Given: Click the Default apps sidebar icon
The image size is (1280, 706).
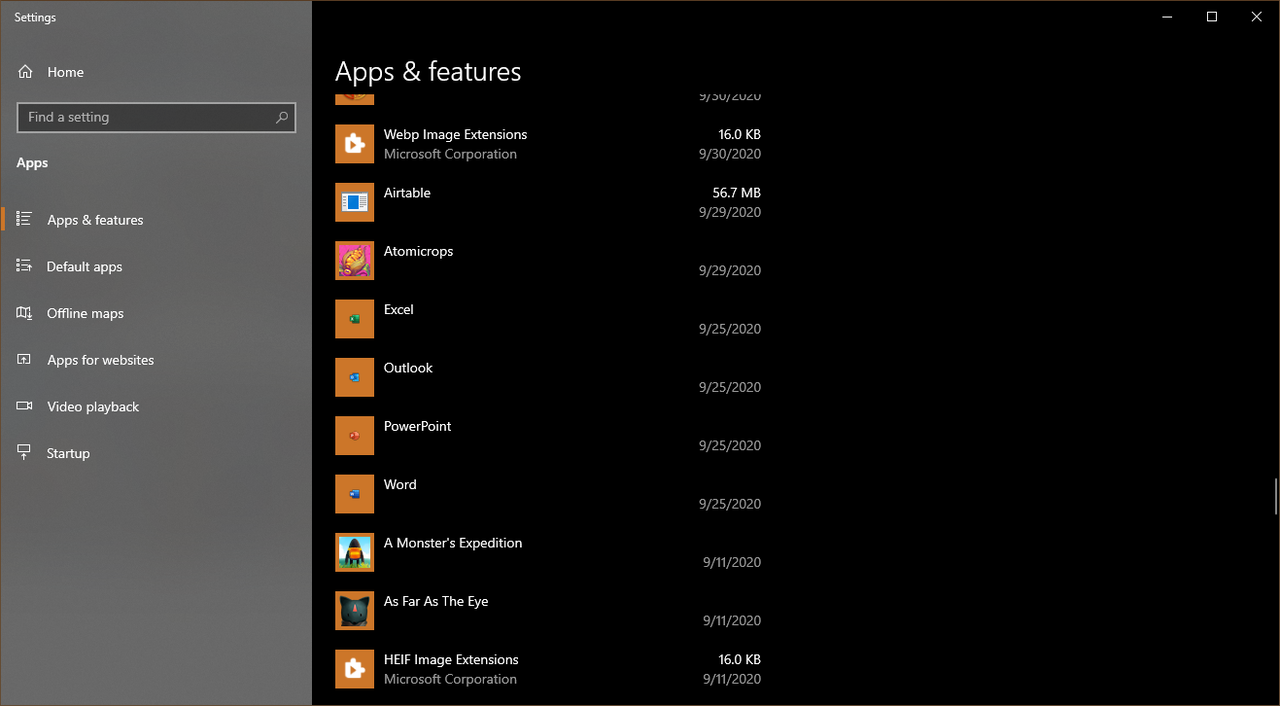Looking at the screenshot, I should [x=25, y=266].
